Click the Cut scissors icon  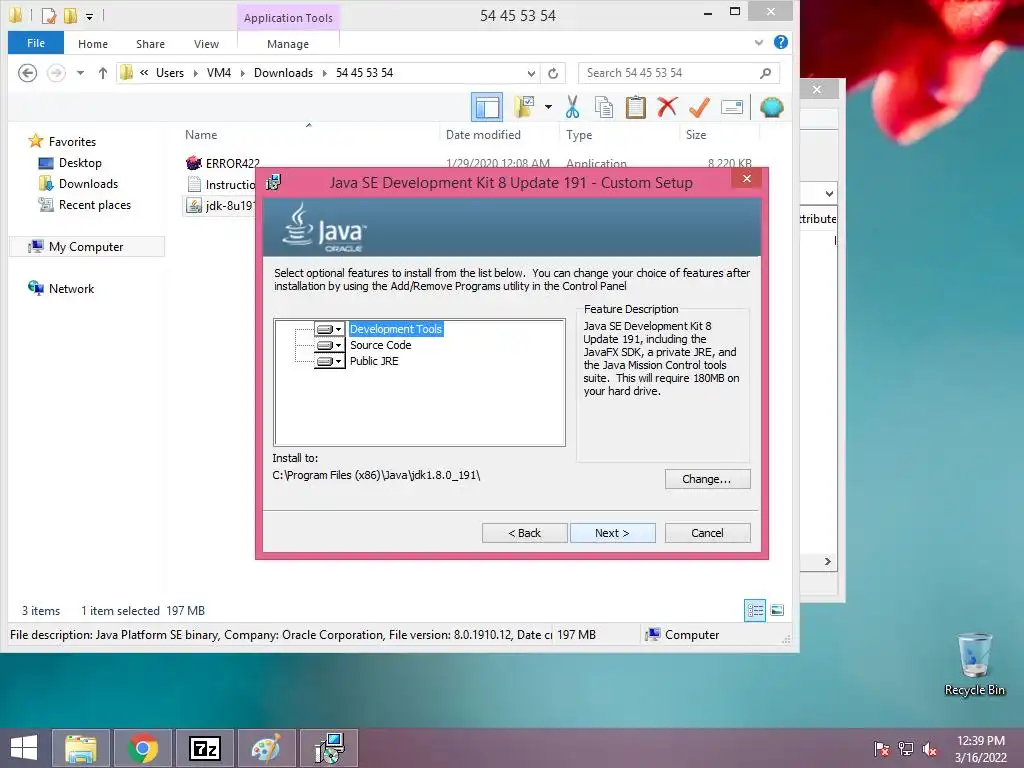(572, 107)
